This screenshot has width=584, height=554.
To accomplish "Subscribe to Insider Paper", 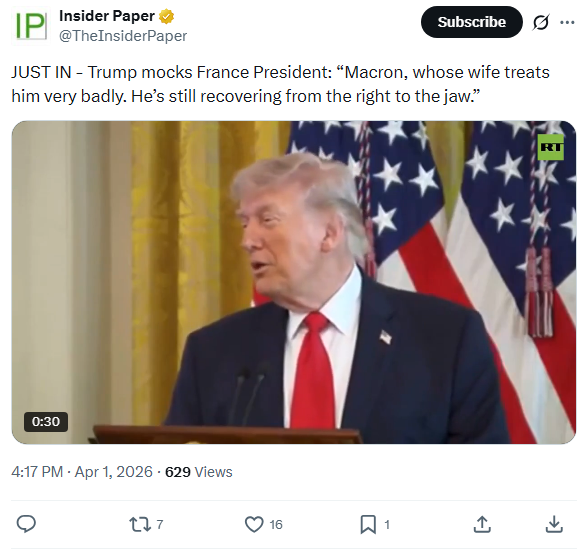I will point(472,22).
